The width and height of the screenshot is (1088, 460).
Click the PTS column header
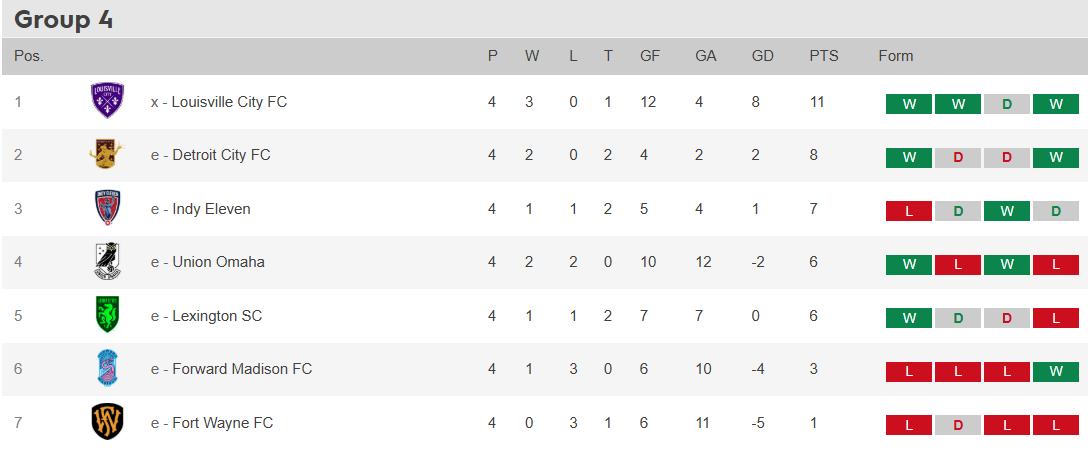824,56
